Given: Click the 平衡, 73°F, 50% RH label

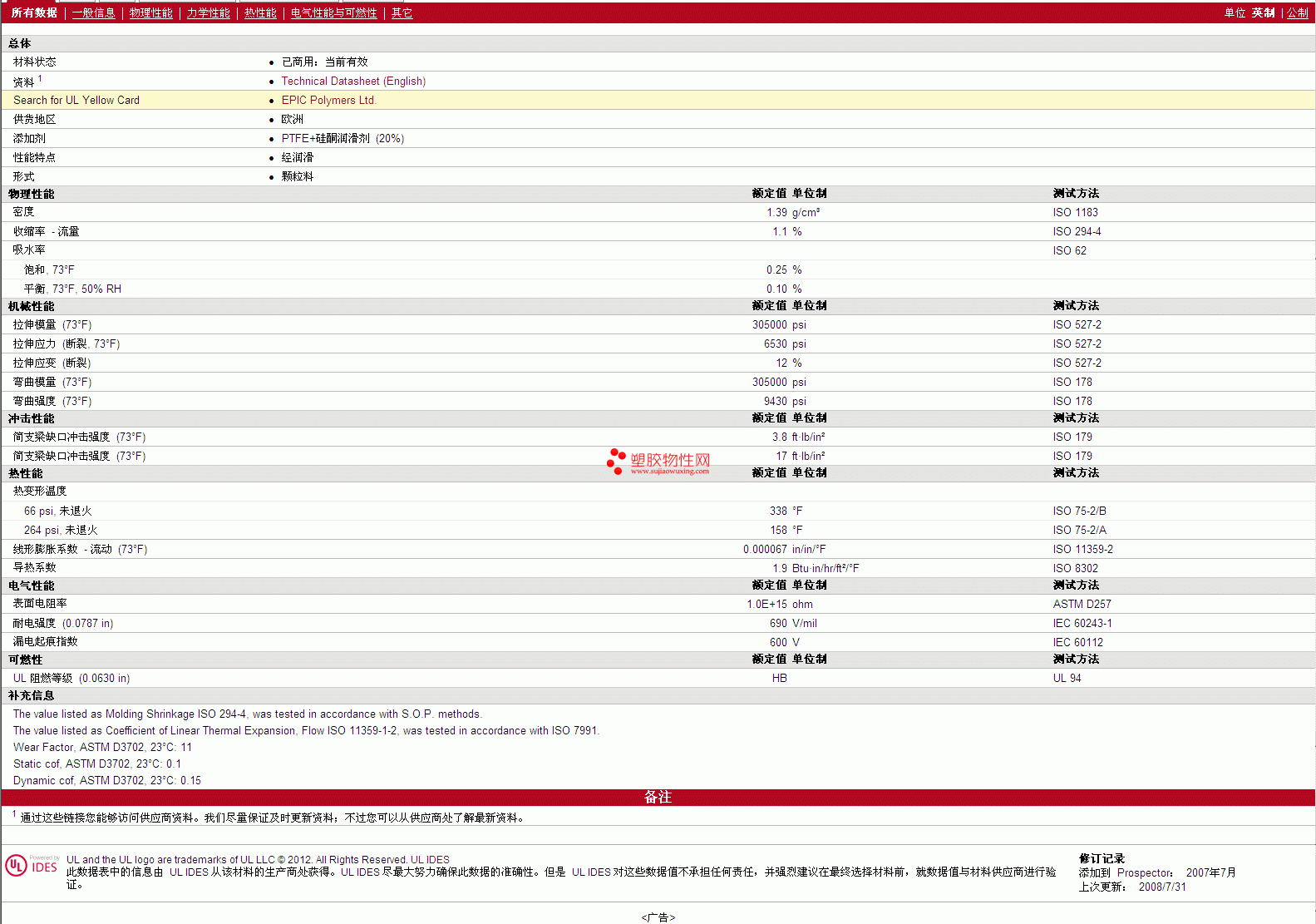Looking at the screenshot, I should pos(72,289).
